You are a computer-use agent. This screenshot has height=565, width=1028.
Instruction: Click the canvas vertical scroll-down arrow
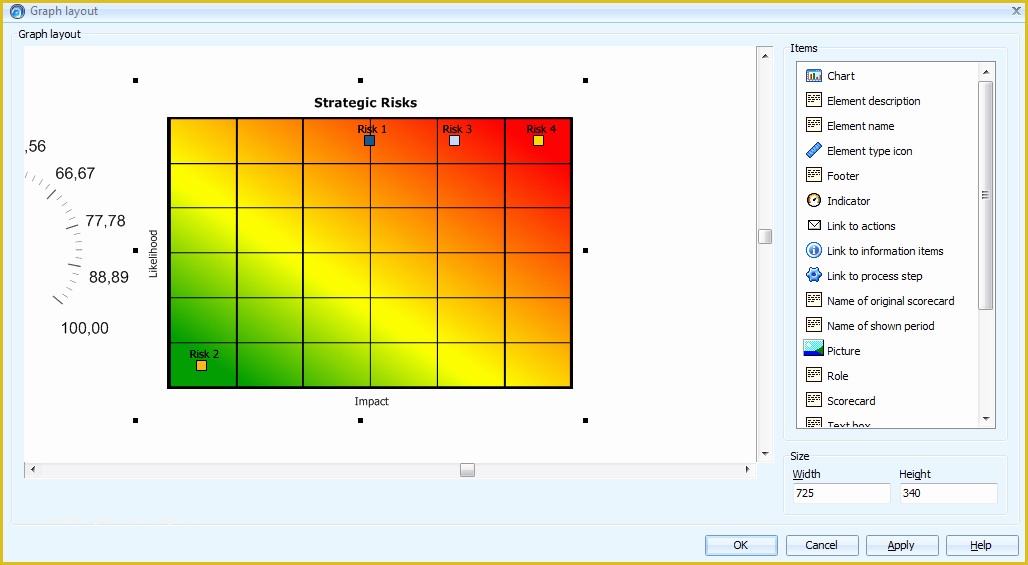coord(764,454)
